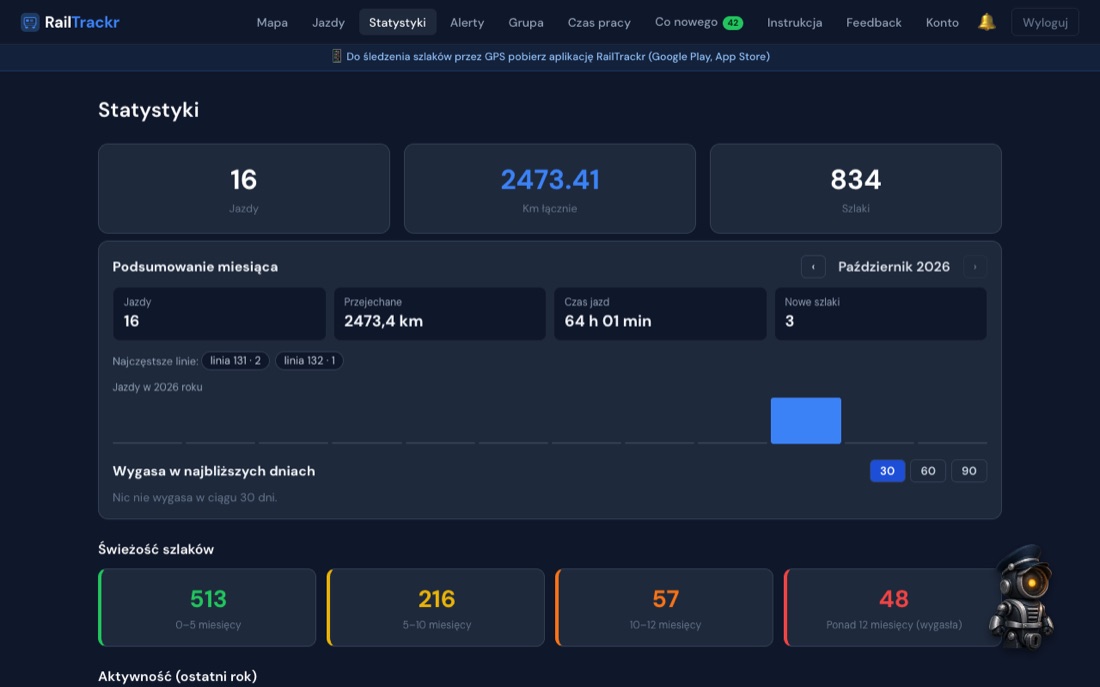Click the RailTrackr logo icon
The height and width of the screenshot is (687, 1100).
pyautogui.click(x=29, y=22)
